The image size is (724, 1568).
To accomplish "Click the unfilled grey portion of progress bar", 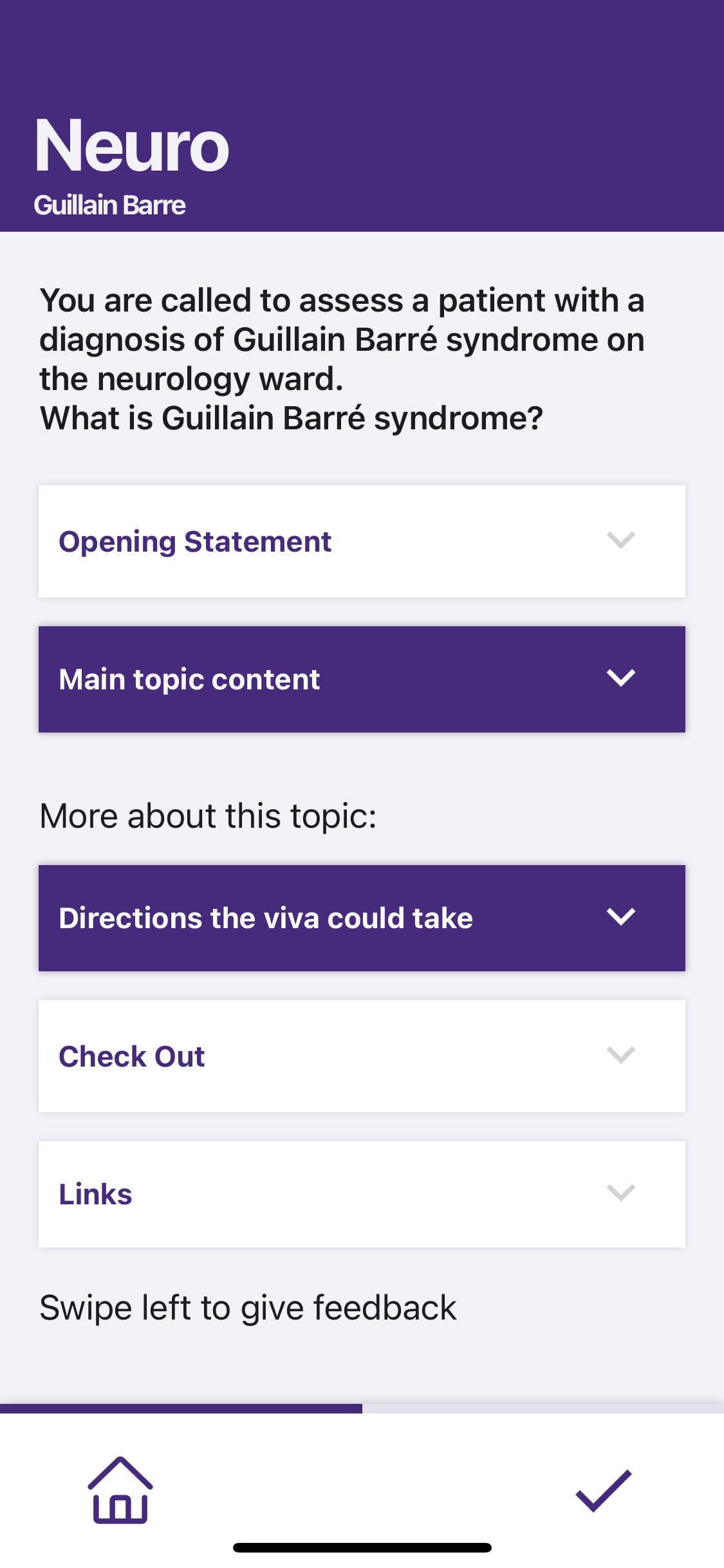I will coord(543,1408).
